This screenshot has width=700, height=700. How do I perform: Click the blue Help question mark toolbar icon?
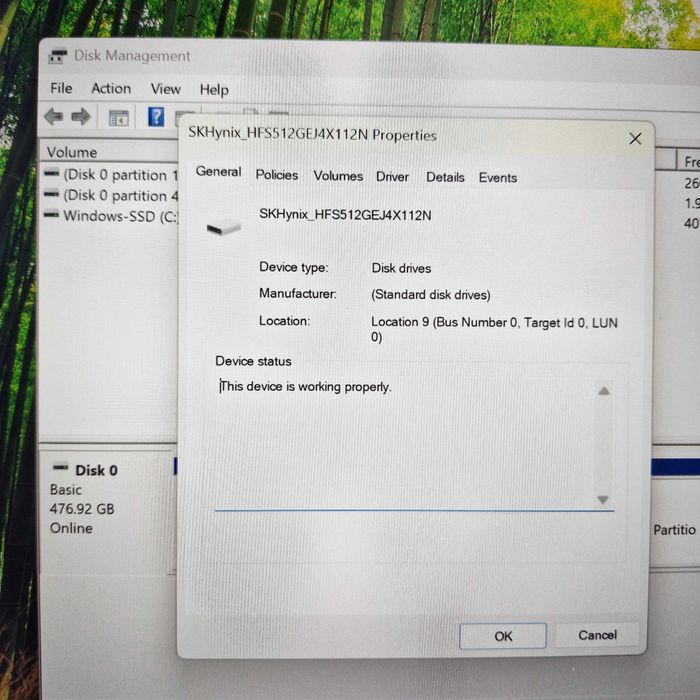click(x=156, y=117)
